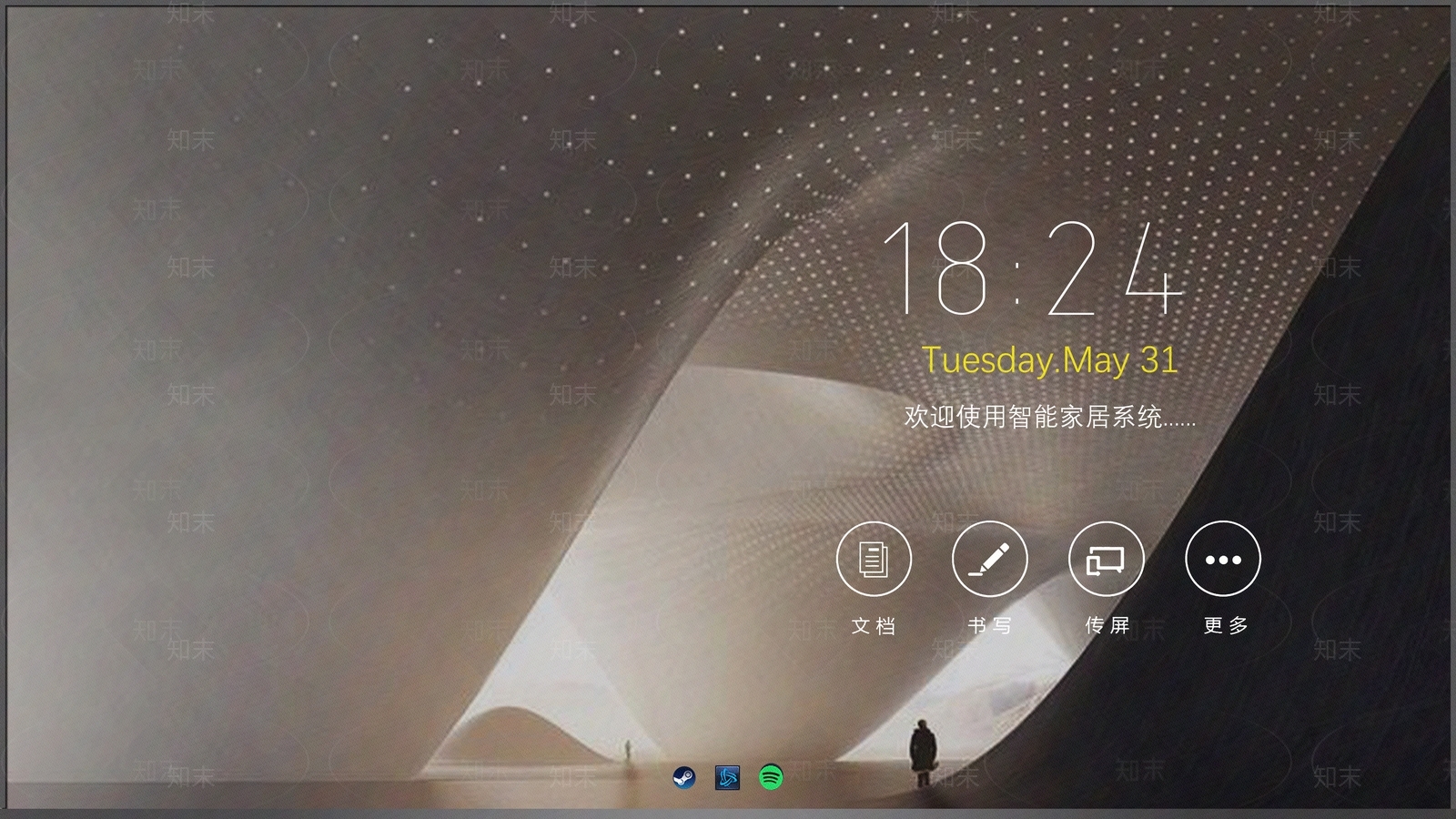Image resolution: width=1456 pixels, height=819 pixels.
Task: Open the three-dots 更多 circle icon
Action: coord(1223,560)
